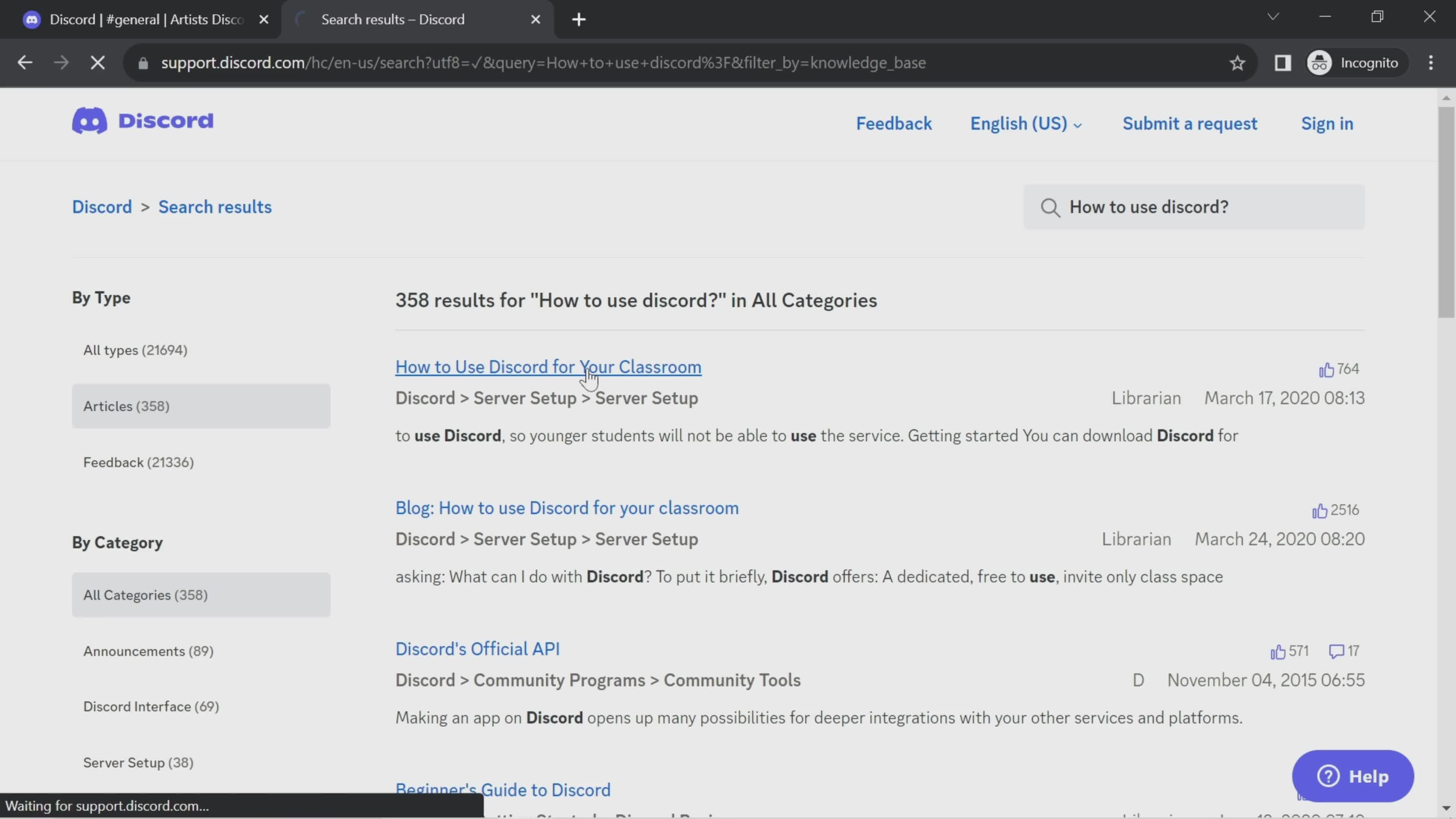Click the Search results breadcrumb
This screenshot has height=819, width=1456.
point(215,207)
